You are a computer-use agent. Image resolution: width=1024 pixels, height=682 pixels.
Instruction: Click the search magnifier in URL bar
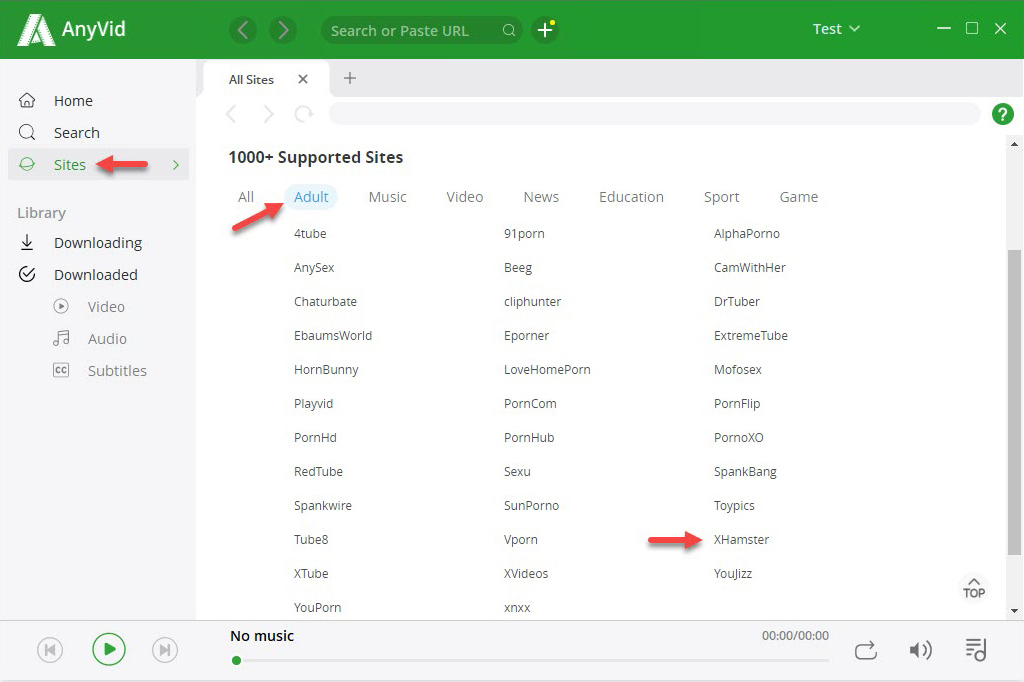point(509,30)
